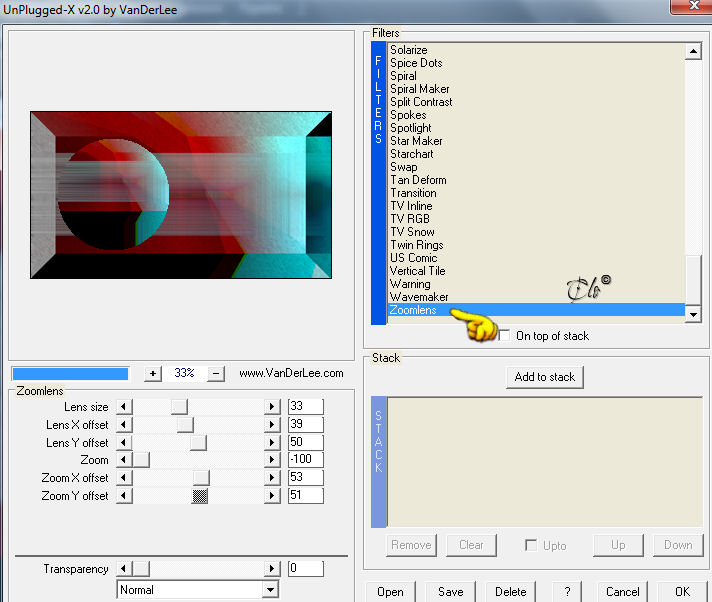Viewport: 712px width, 602px height.
Task: Increase Zoom value with right arrow
Action: pos(272,460)
